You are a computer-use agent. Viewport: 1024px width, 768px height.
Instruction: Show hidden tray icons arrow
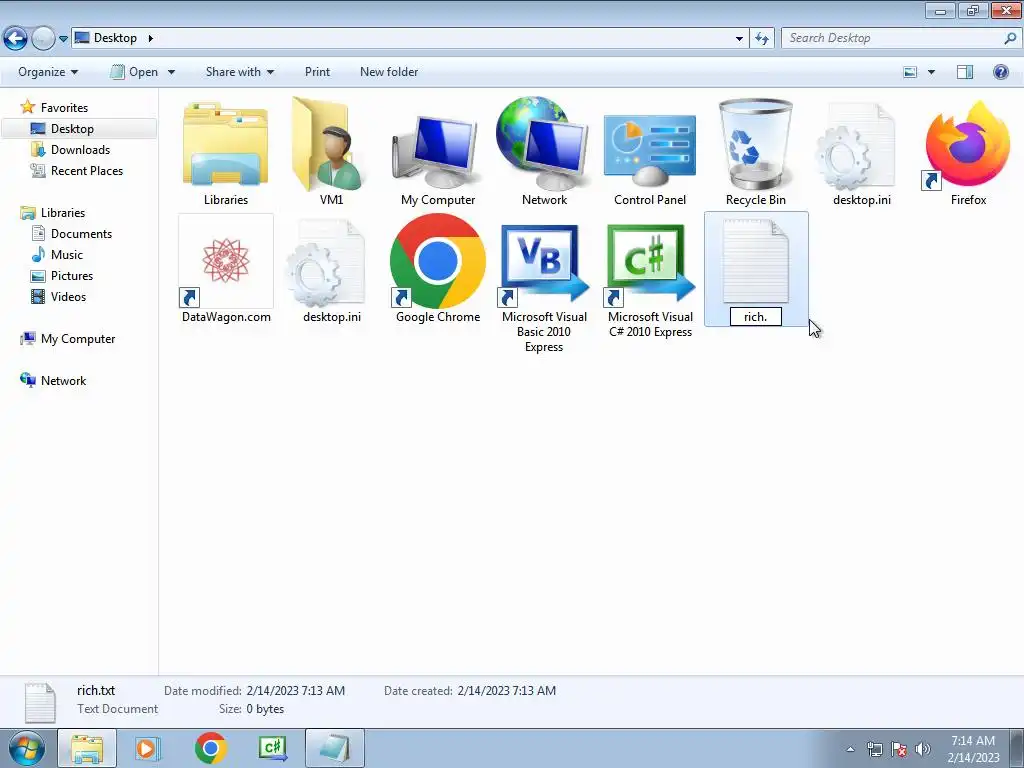click(850, 749)
